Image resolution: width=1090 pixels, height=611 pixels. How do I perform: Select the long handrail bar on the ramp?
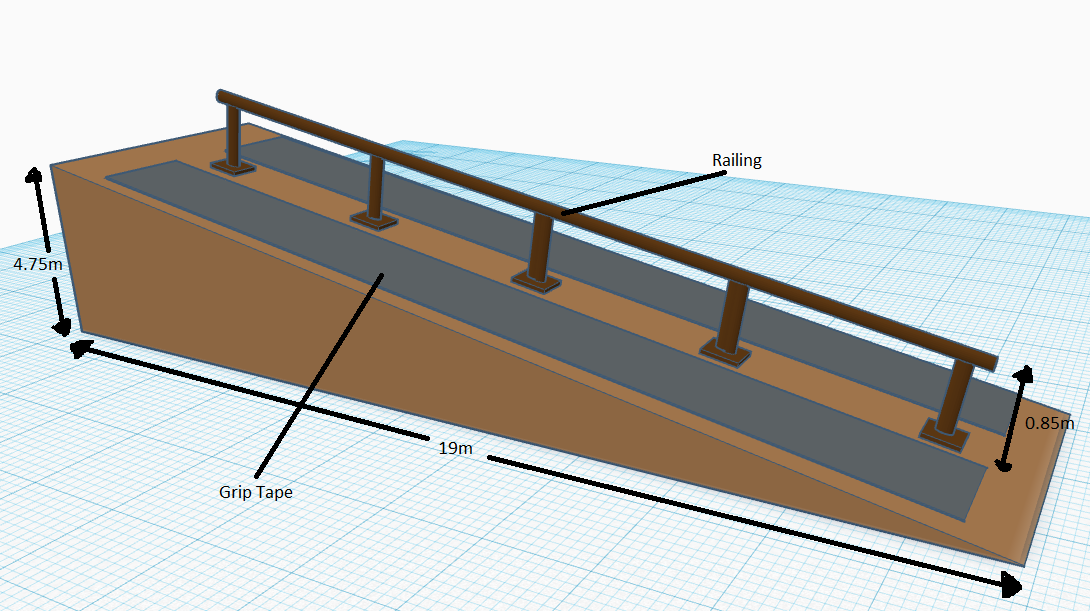[x=605, y=229]
